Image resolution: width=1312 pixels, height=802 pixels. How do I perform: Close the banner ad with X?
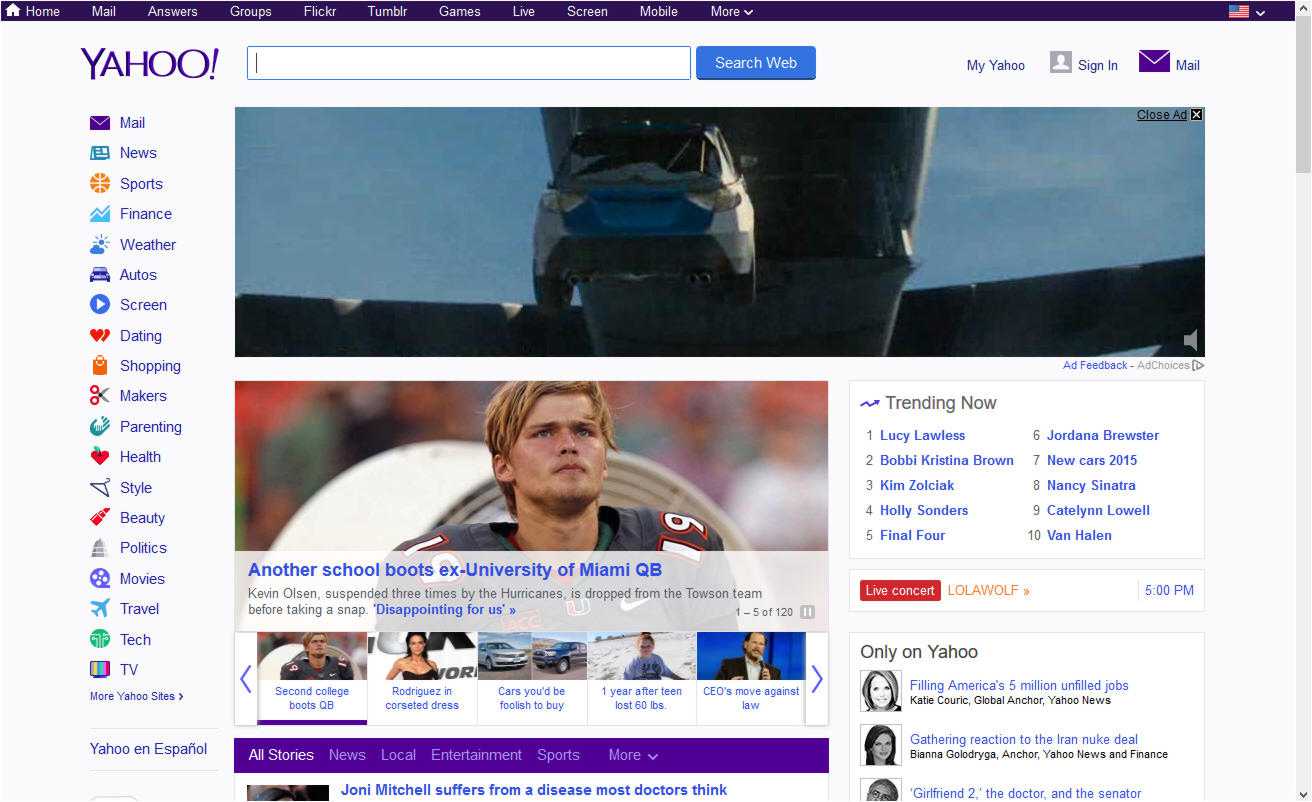(1197, 115)
